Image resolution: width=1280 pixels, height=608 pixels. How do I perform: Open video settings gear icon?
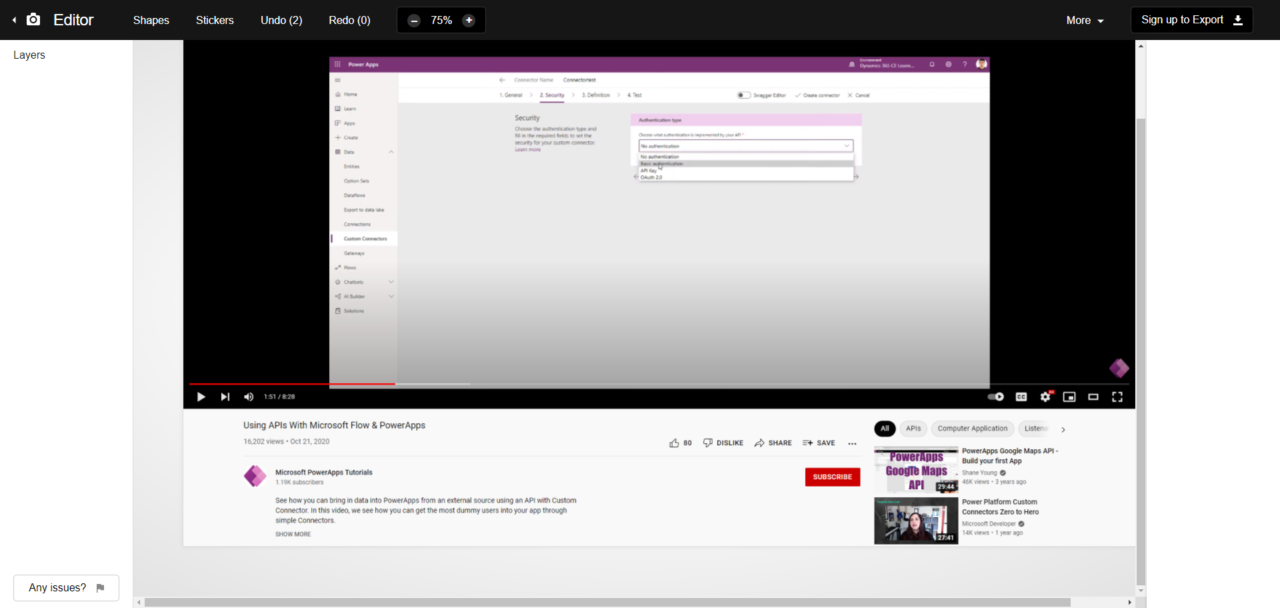1045,397
